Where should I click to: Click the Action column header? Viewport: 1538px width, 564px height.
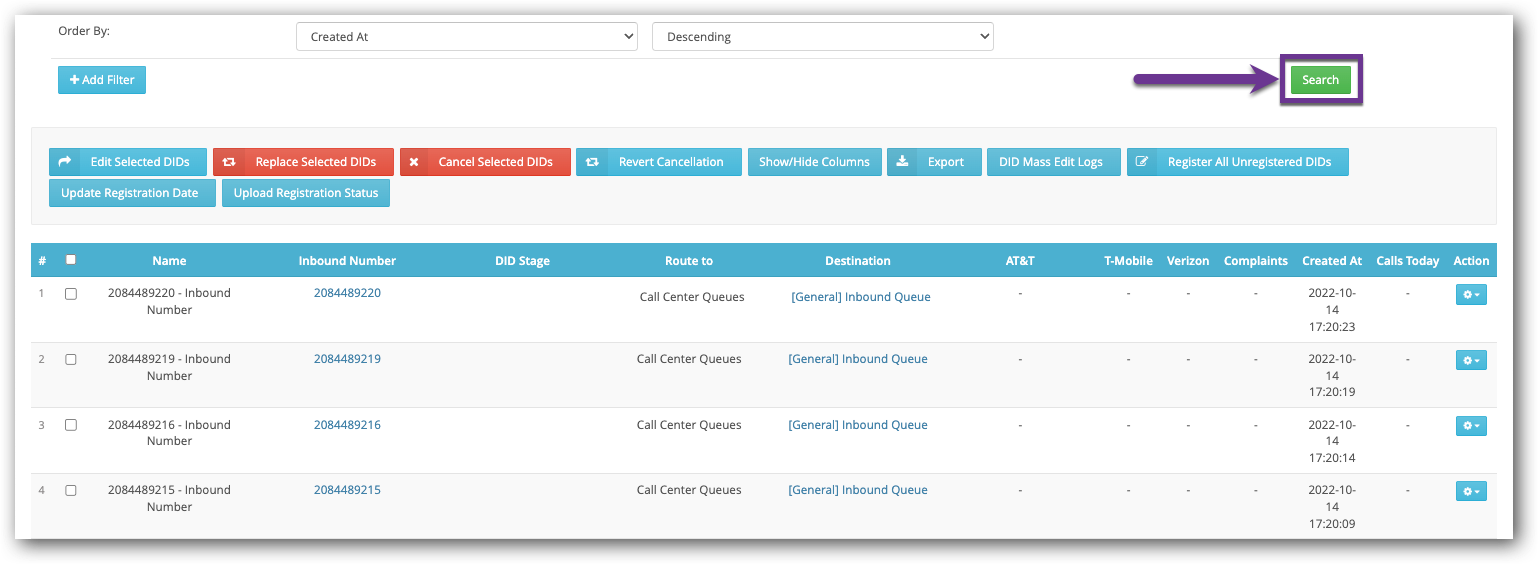[x=1471, y=261]
